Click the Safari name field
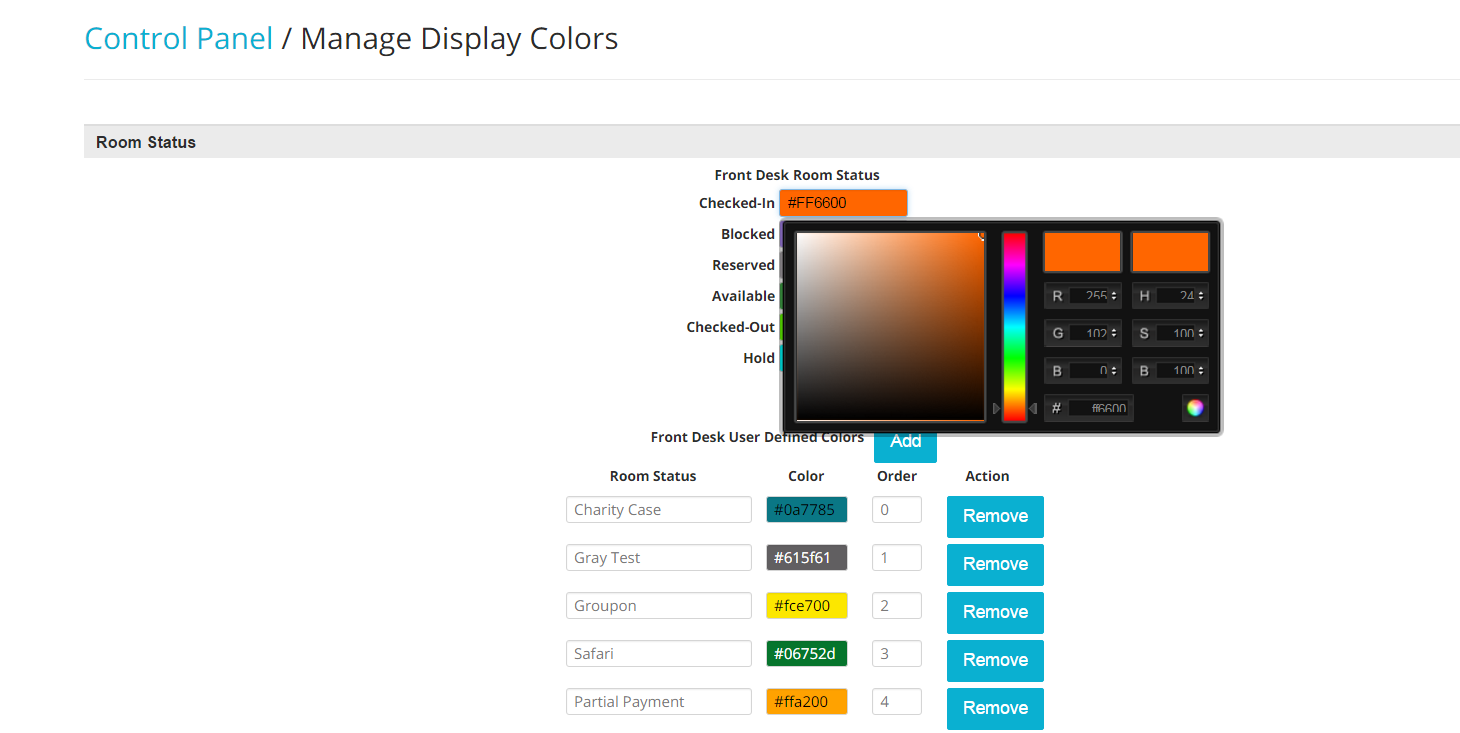 pyautogui.click(x=659, y=654)
